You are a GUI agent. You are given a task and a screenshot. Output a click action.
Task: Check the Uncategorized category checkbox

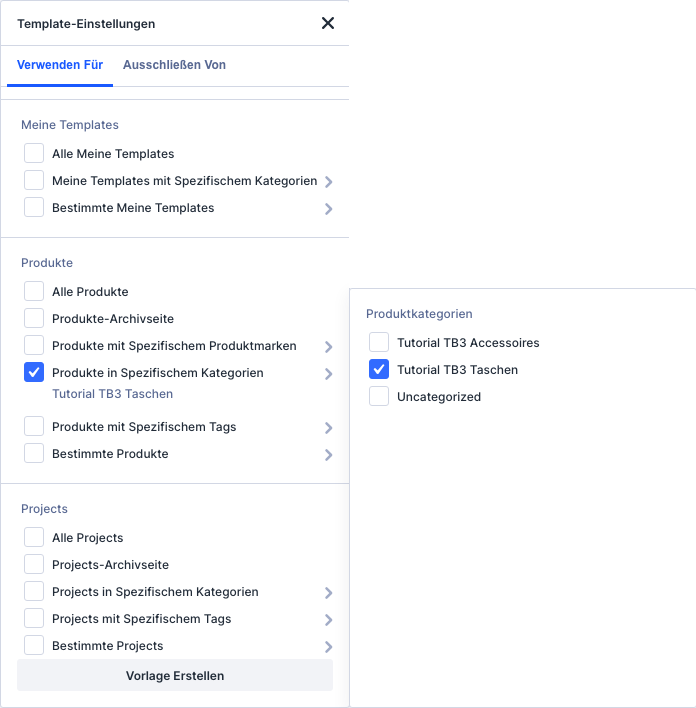coord(379,396)
